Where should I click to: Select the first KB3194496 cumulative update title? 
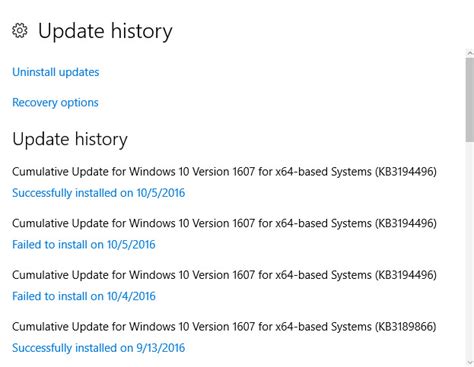[x=224, y=172]
